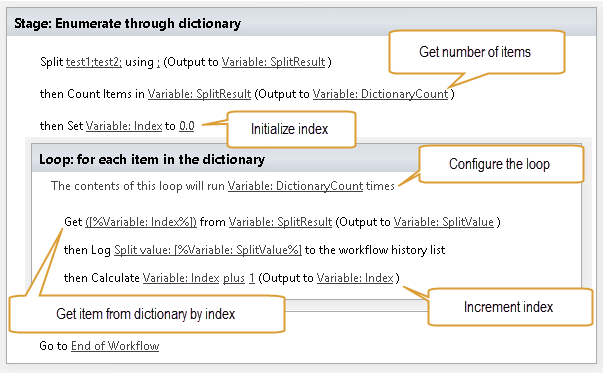
Task: Click first 'Variable: Index' in Calculate action
Action: (181, 278)
